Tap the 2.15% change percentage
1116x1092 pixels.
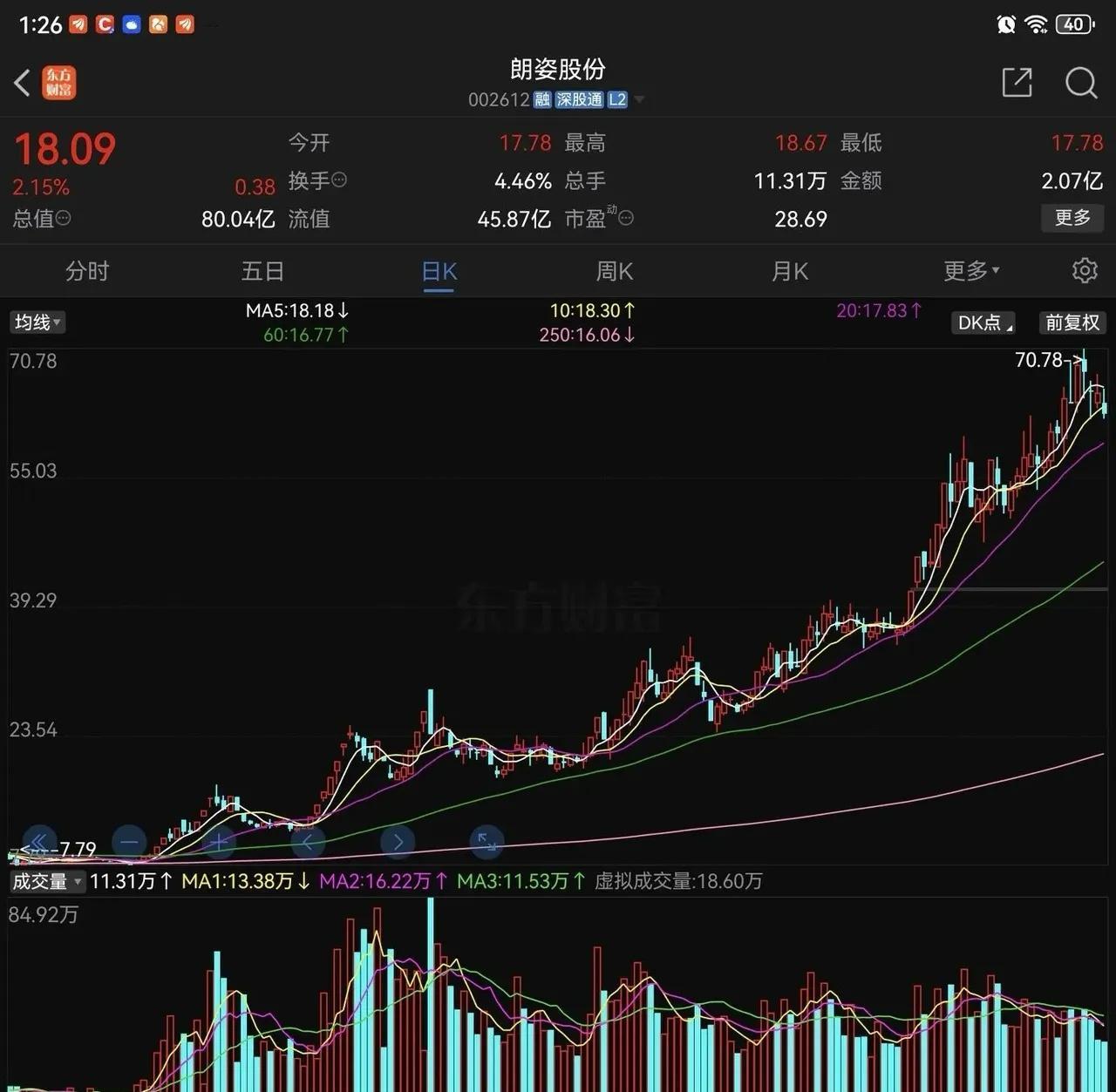point(41,187)
